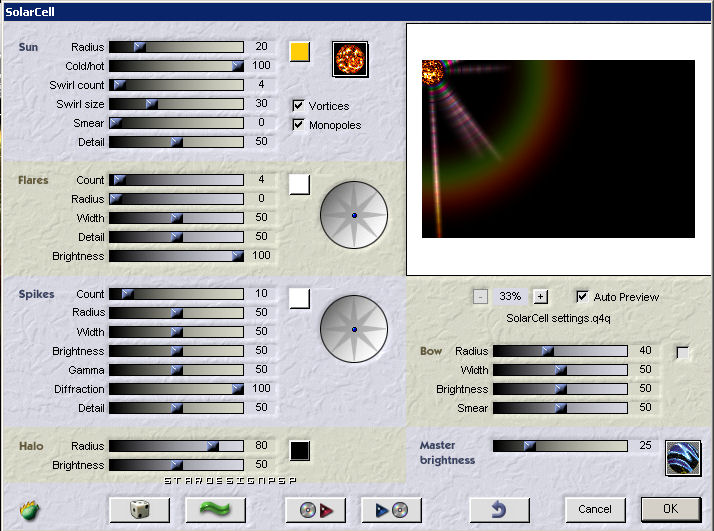The width and height of the screenshot is (714, 531).
Task: Click the flaming green logo icon
Action: pos(30,511)
